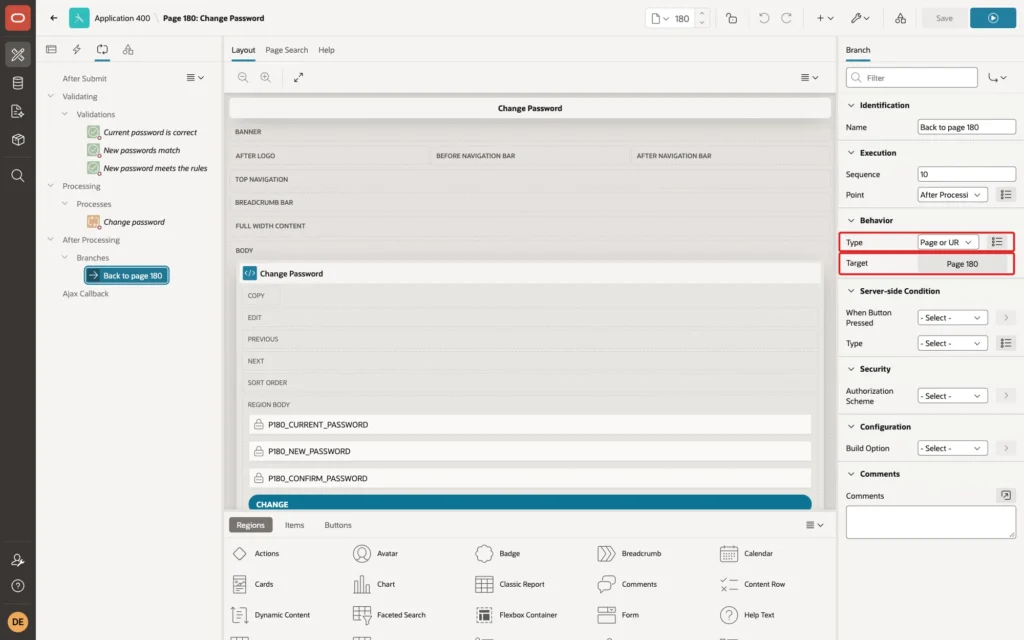This screenshot has width=1024, height=640.
Task: Select the Regions gallery tab
Action: click(x=251, y=525)
